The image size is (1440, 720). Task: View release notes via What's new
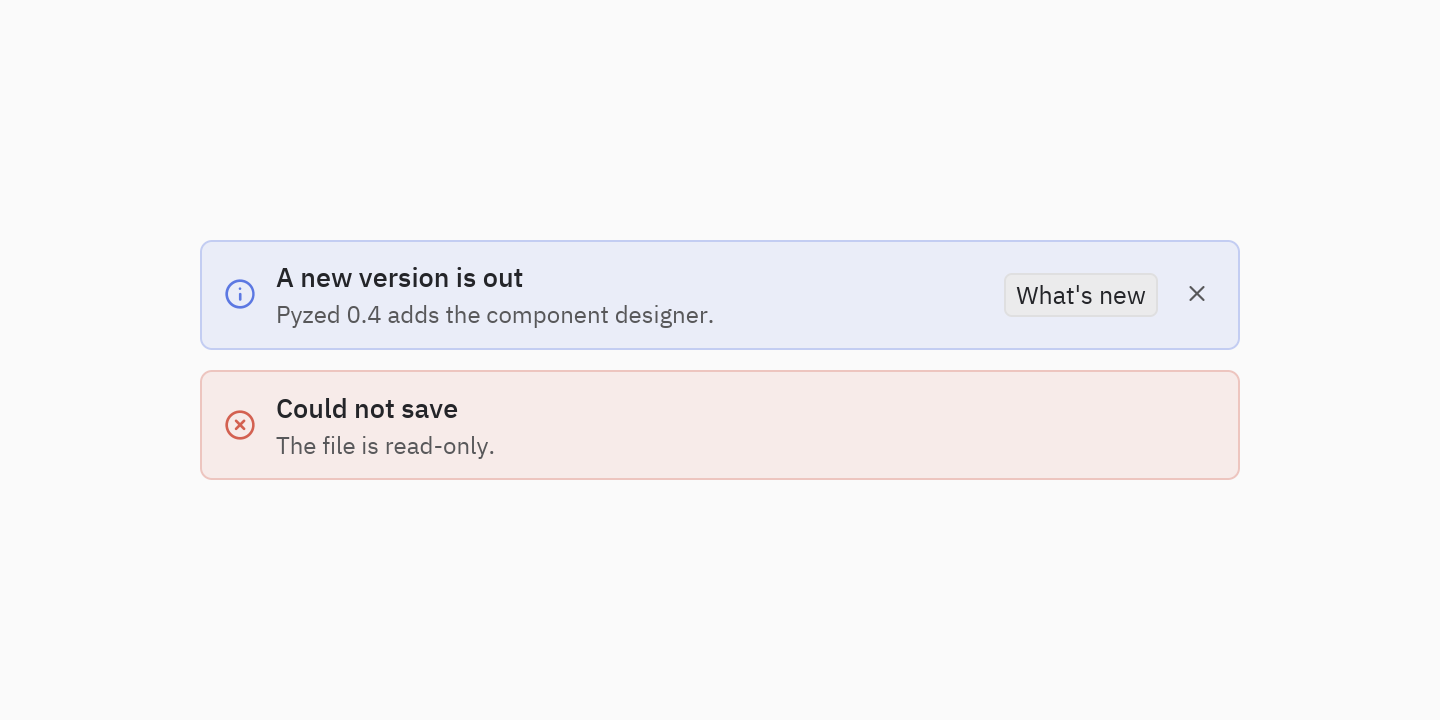click(x=1081, y=295)
